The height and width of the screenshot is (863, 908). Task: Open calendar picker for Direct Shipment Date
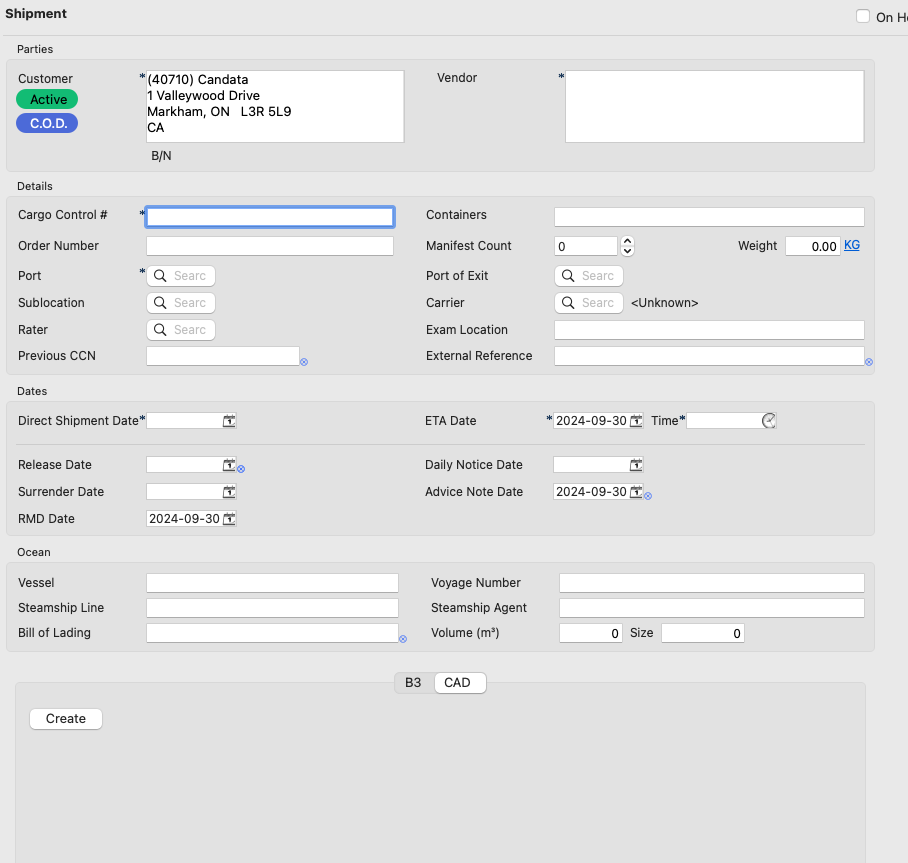click(x=229, y=421)
